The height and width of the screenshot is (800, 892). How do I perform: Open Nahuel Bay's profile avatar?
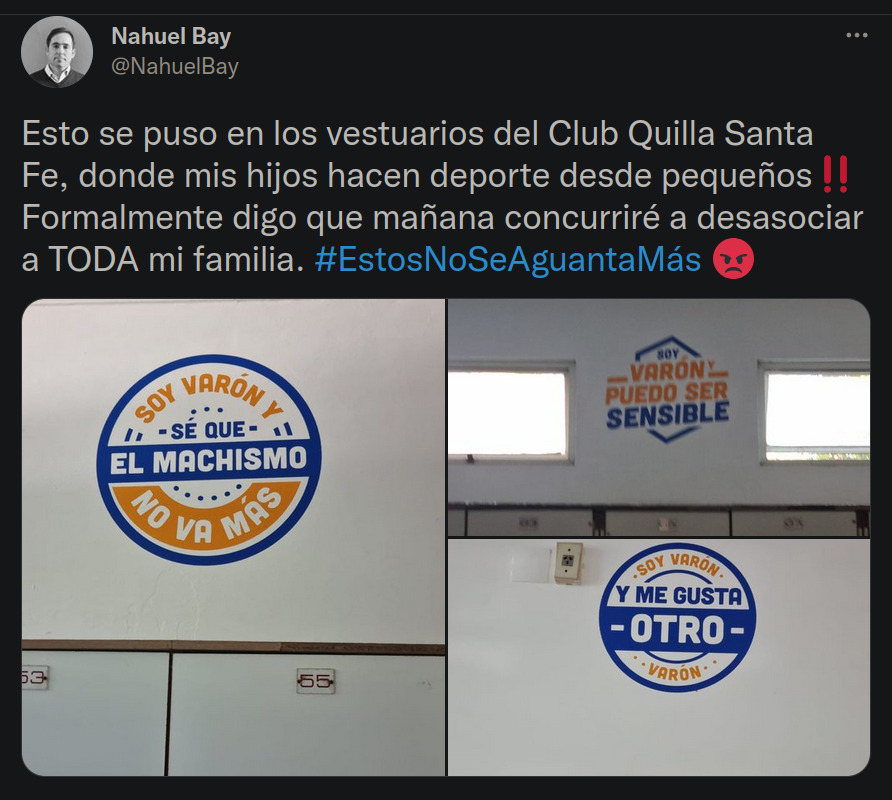click(x=57, y=52)
